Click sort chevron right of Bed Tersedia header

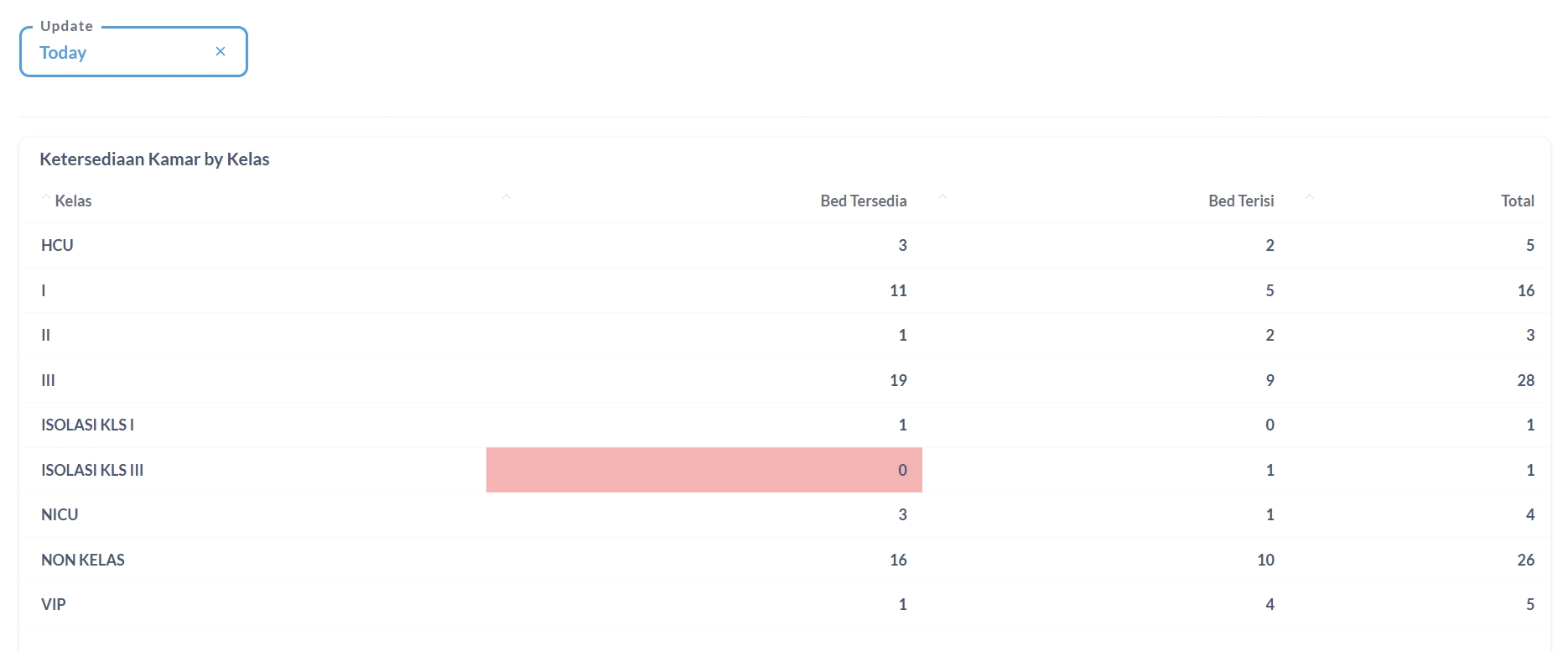click(x=942, y=198)
